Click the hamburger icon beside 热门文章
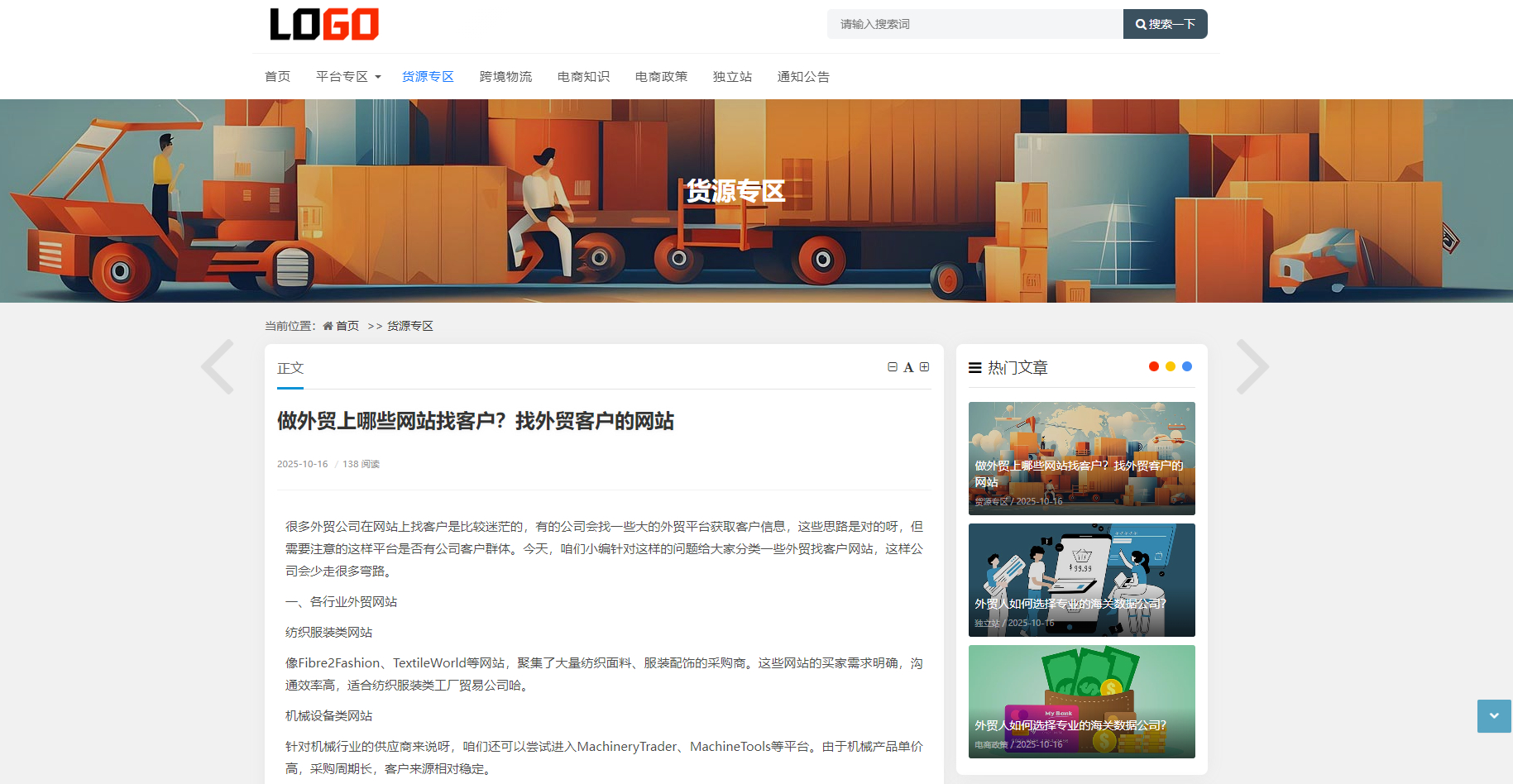This screenshot has height=784, width=1513. 974,367
